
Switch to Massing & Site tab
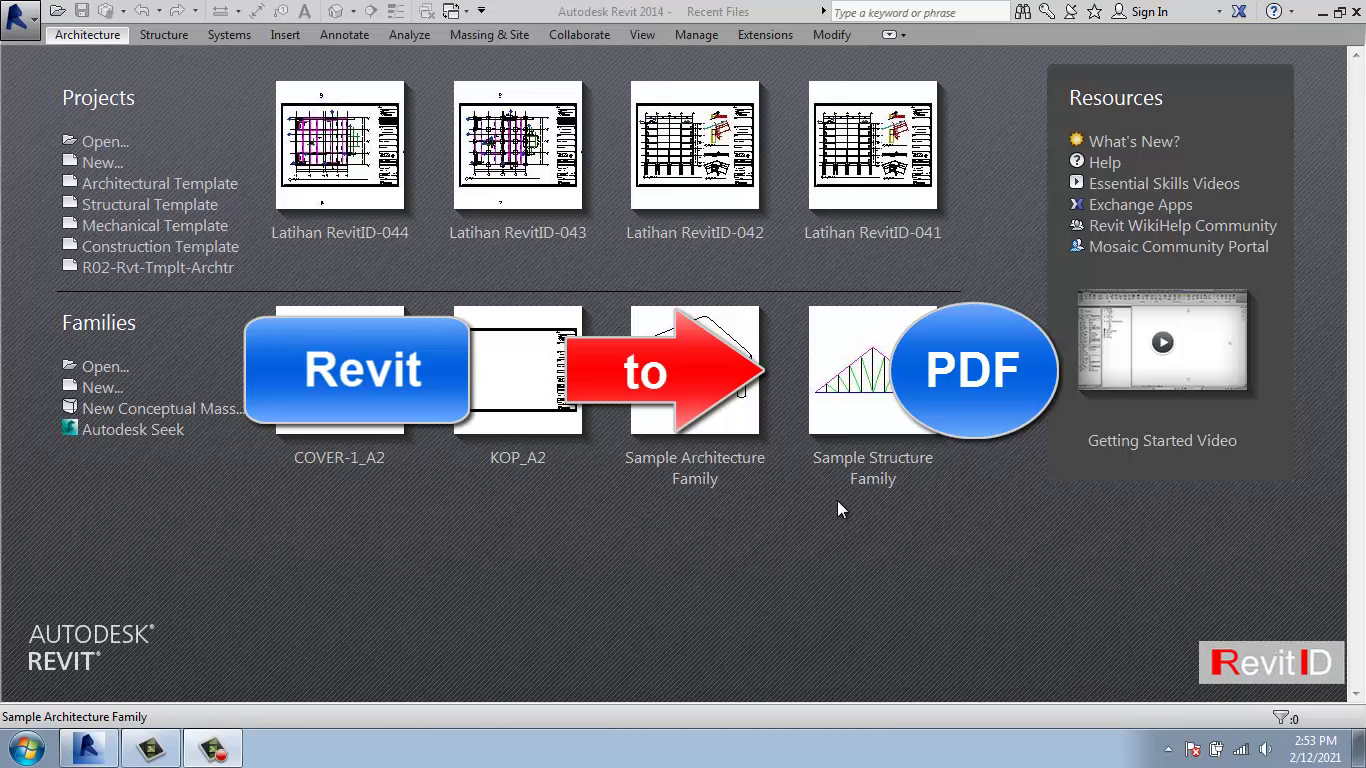coord(489,35)
